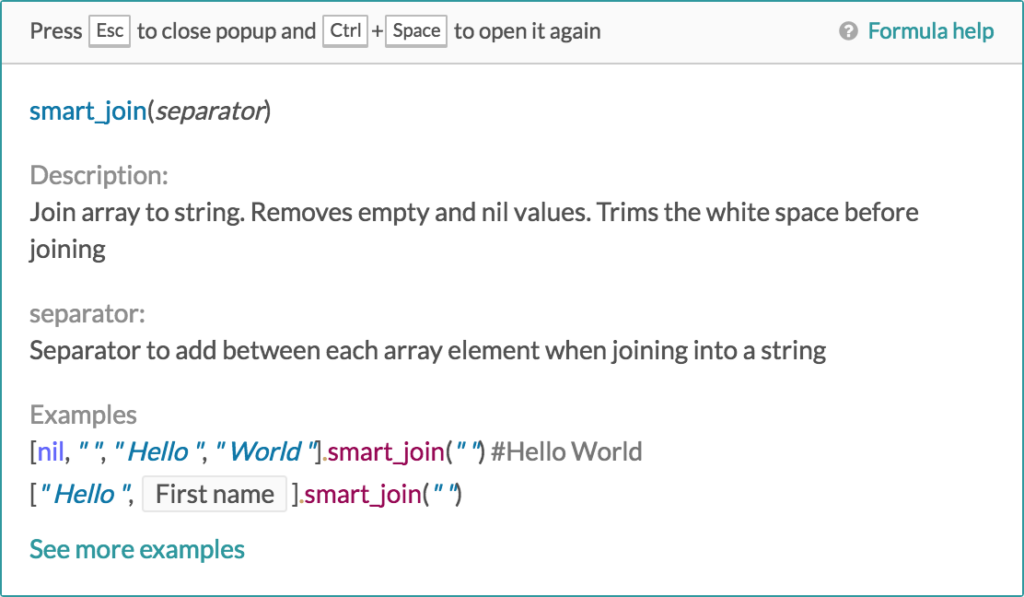Click the See more examples link

(x=137, y=548)
